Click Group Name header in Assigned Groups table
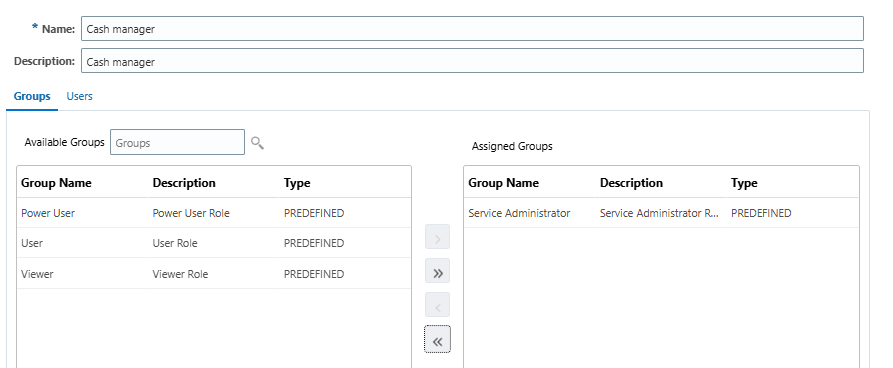 (503, 183)
